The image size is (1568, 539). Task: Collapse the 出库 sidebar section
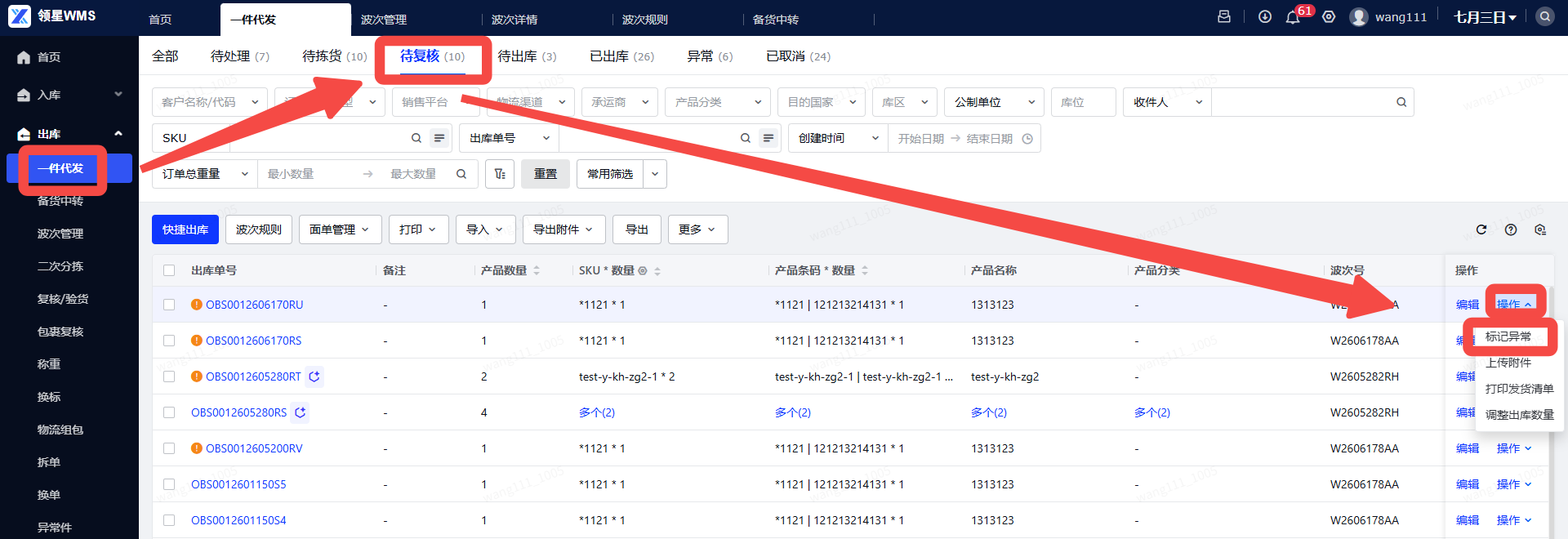pyautogui.click(x=118, y=133)
